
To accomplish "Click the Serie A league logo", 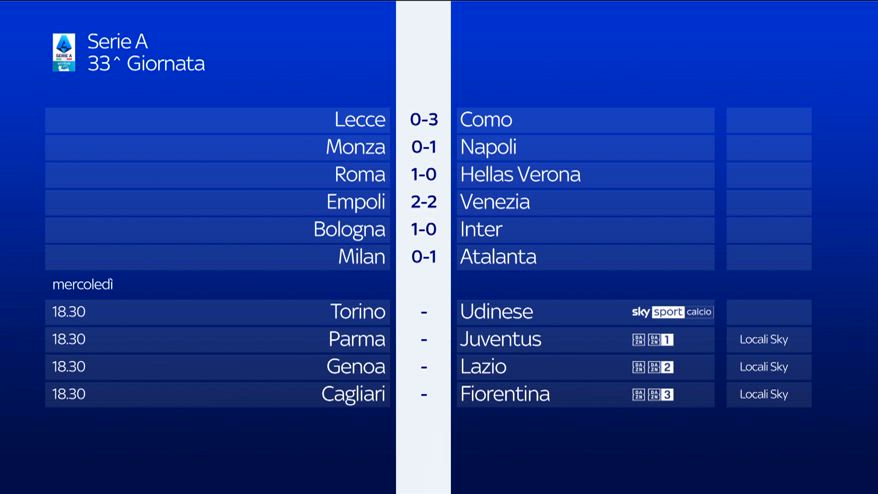I will pos(64,52).
